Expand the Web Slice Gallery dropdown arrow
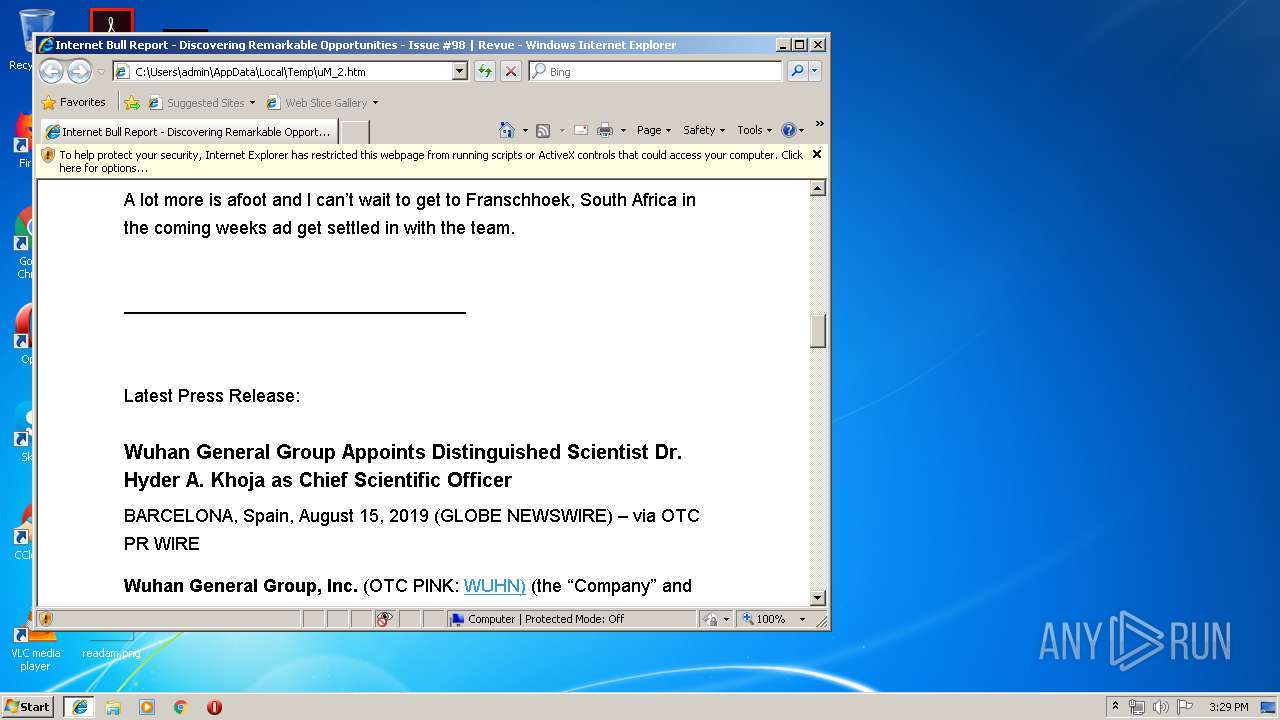This screenshot has width=1280, height=720. 376,103
